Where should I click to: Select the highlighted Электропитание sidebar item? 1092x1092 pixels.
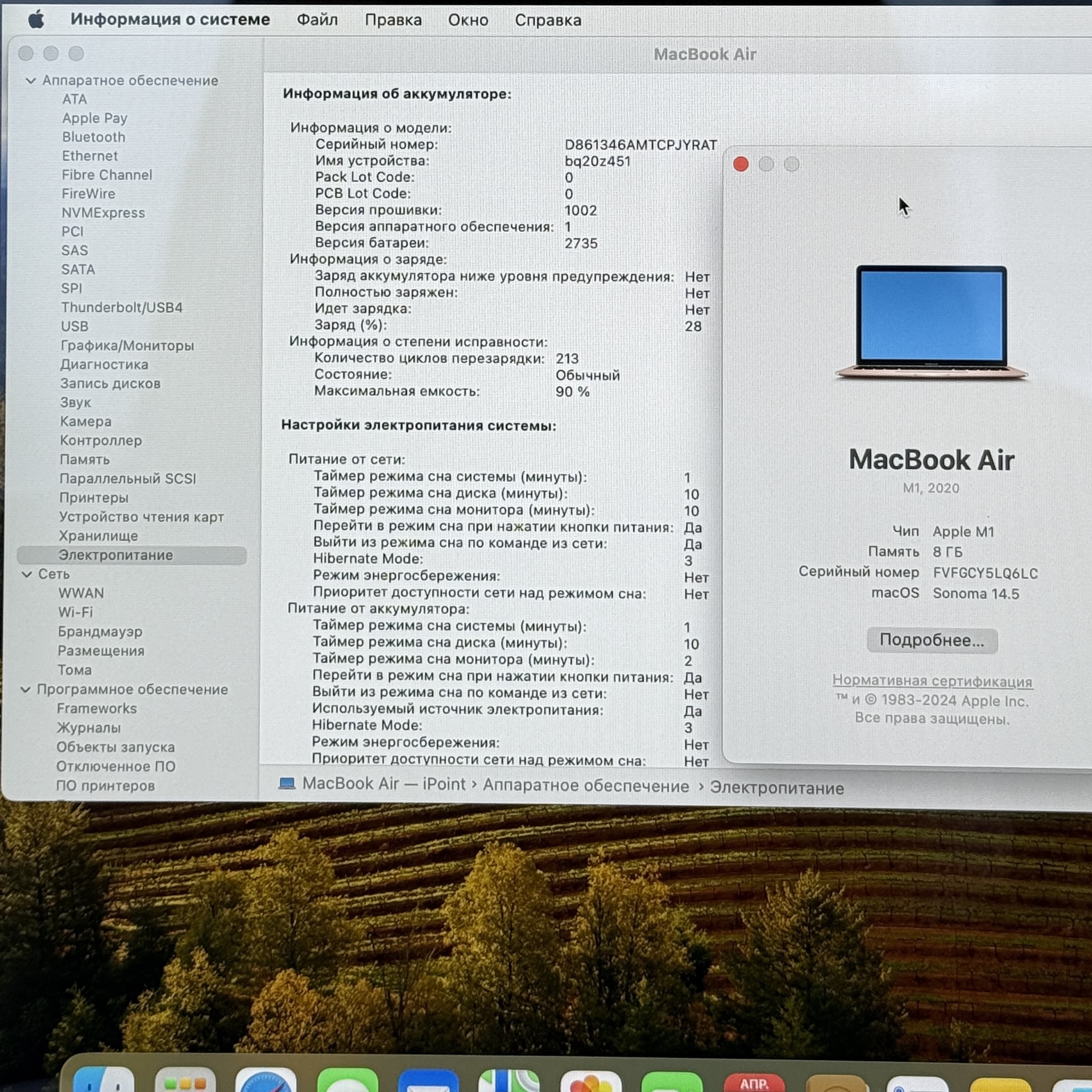tap(132, 556)
